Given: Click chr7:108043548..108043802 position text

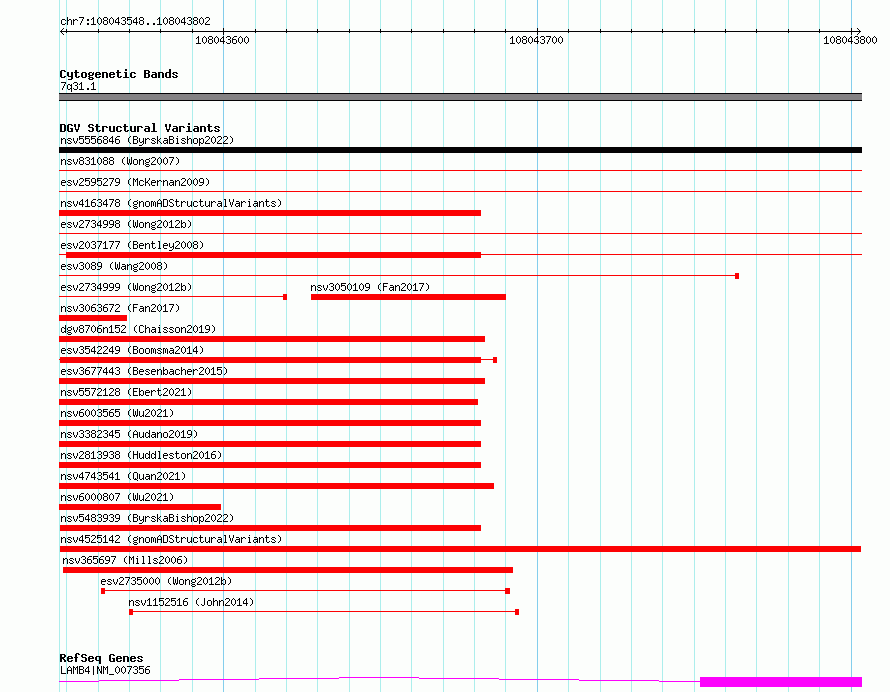Looking at the screenshot, I should 135,21.
